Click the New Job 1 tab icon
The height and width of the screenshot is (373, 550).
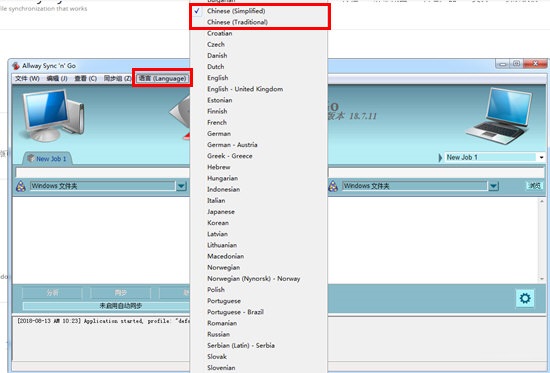click(31, 158)
